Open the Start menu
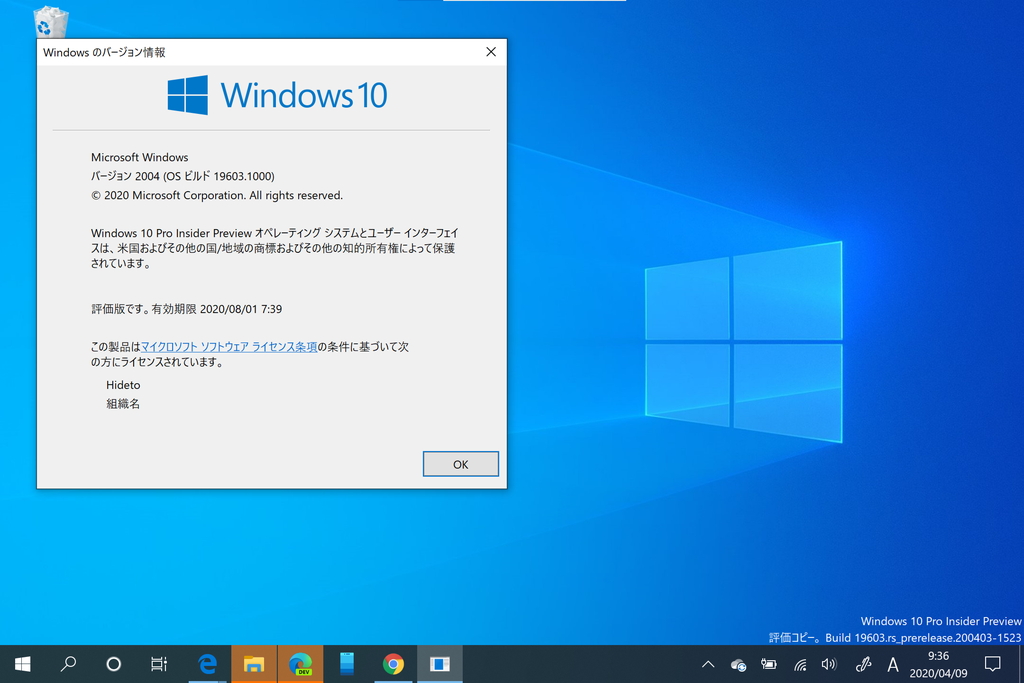The image size is (1024, 683). click(x=21, y=663)
